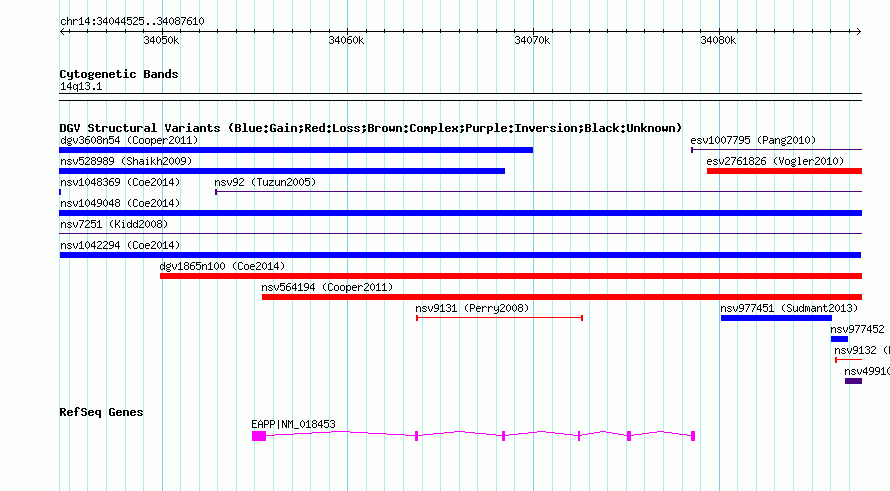Click the nsv1049048 (Coe2014) label
Image resolution: width=890 pixels, height=491 pixels.
120,203
